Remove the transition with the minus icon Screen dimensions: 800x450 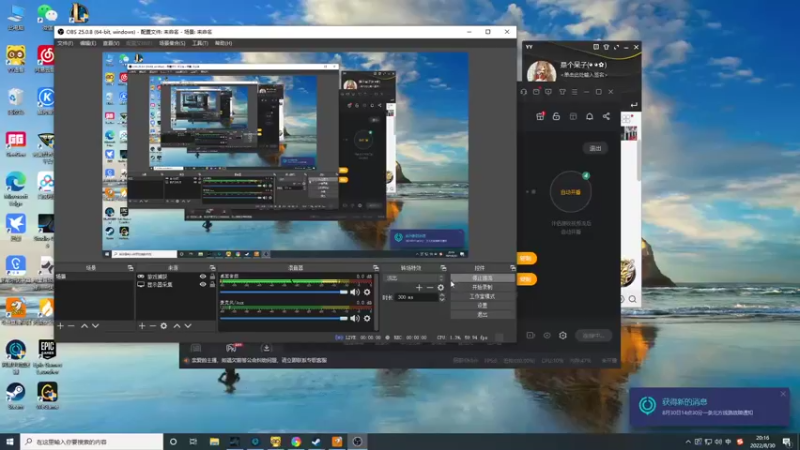click(x=430, y=288)
